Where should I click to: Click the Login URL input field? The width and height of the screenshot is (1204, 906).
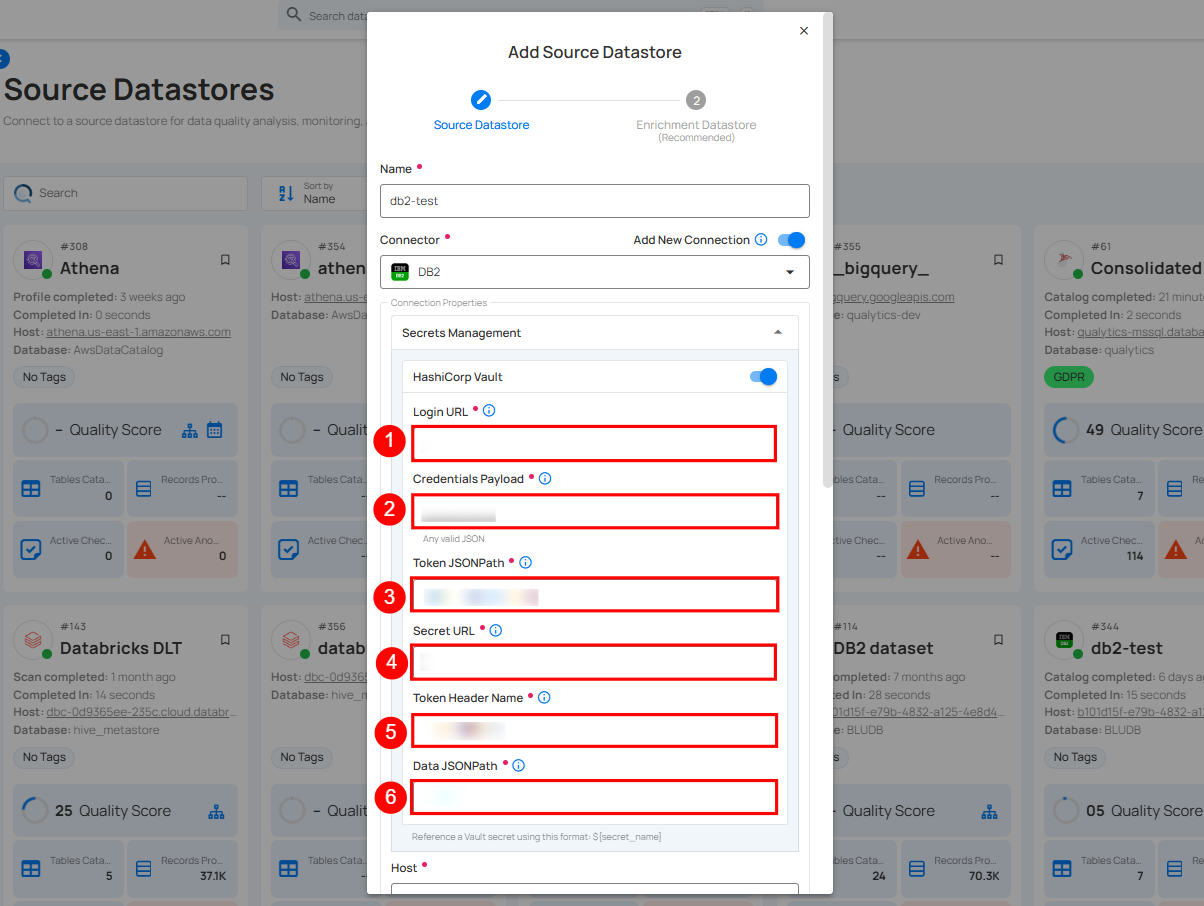coord(594,443)
